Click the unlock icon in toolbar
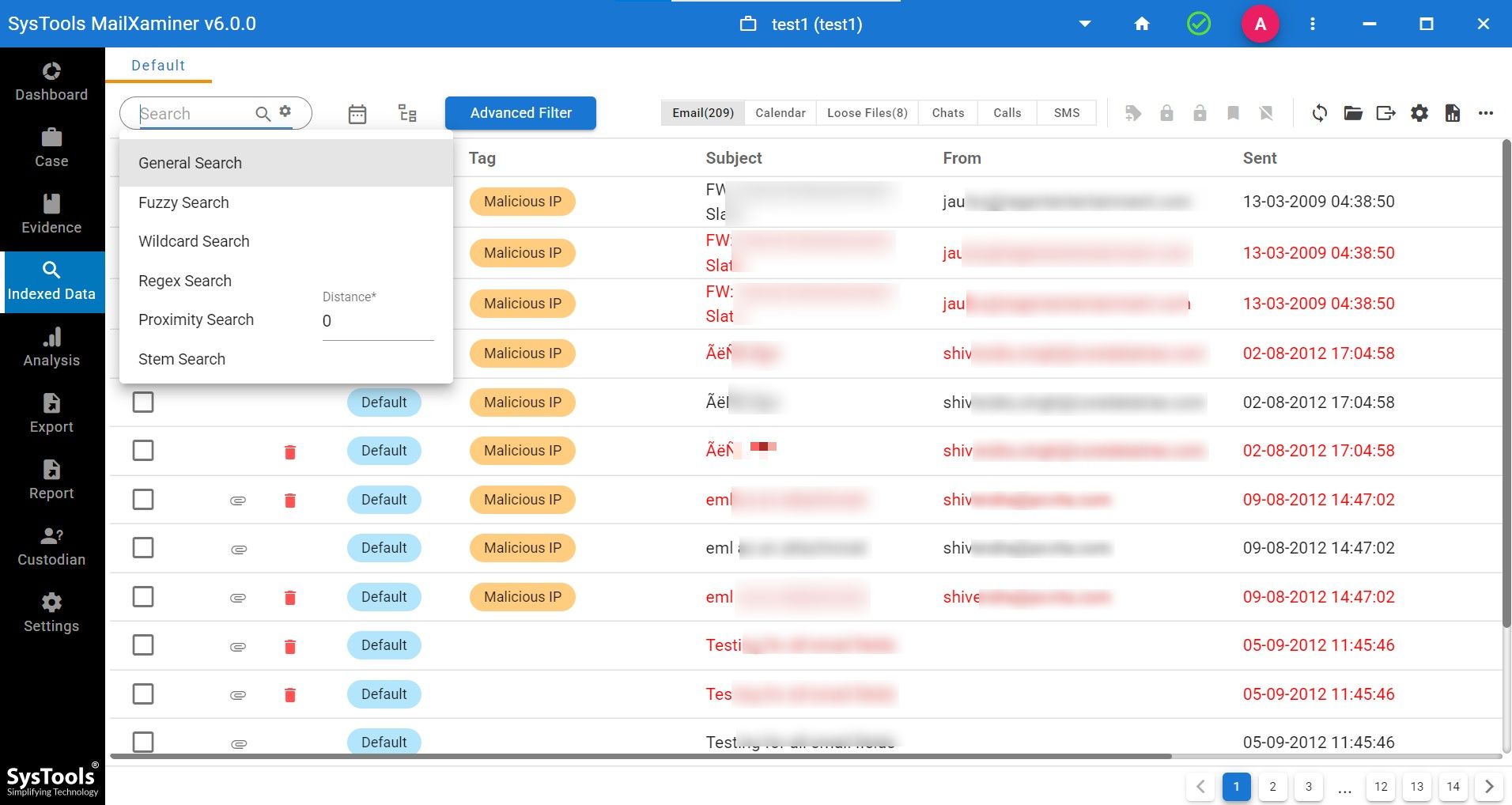 (1200, 113)
